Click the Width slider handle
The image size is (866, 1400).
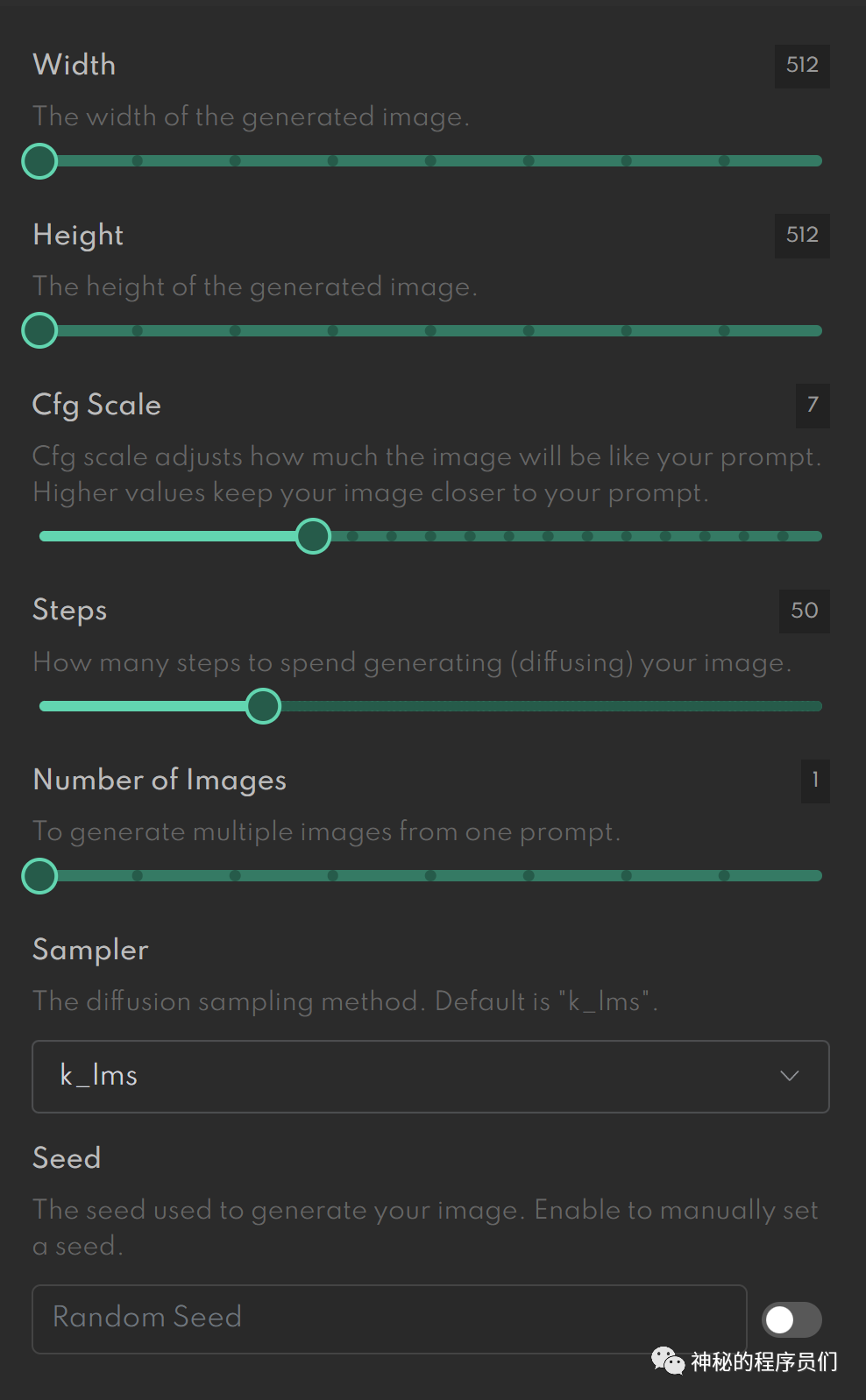[39, 161]
